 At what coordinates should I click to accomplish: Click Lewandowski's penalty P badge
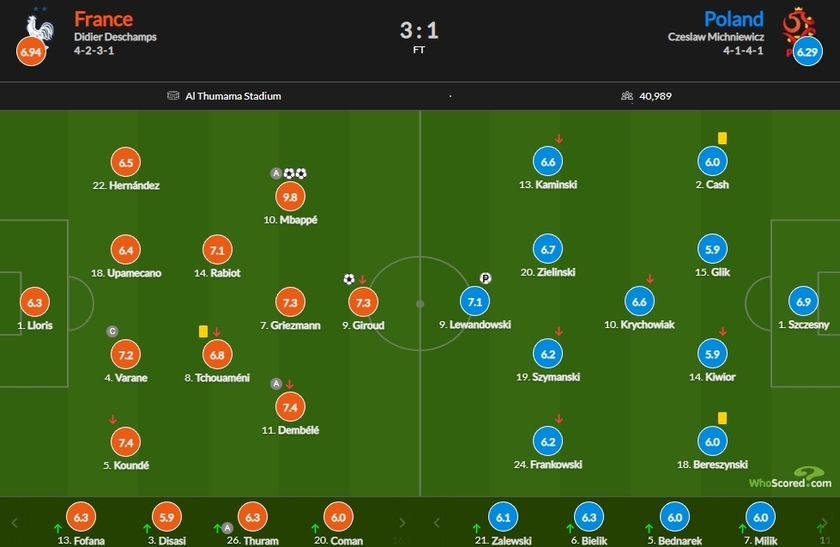coord(485,279)
